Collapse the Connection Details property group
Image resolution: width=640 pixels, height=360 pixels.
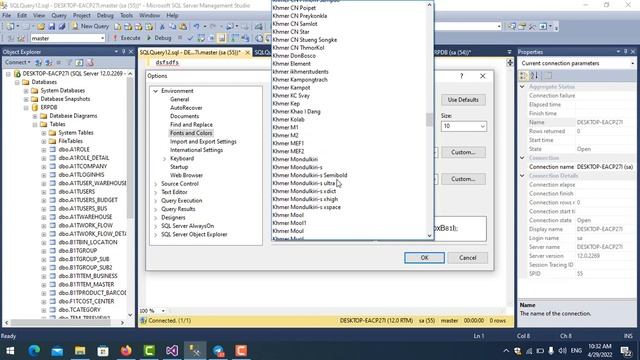point(522,176)
